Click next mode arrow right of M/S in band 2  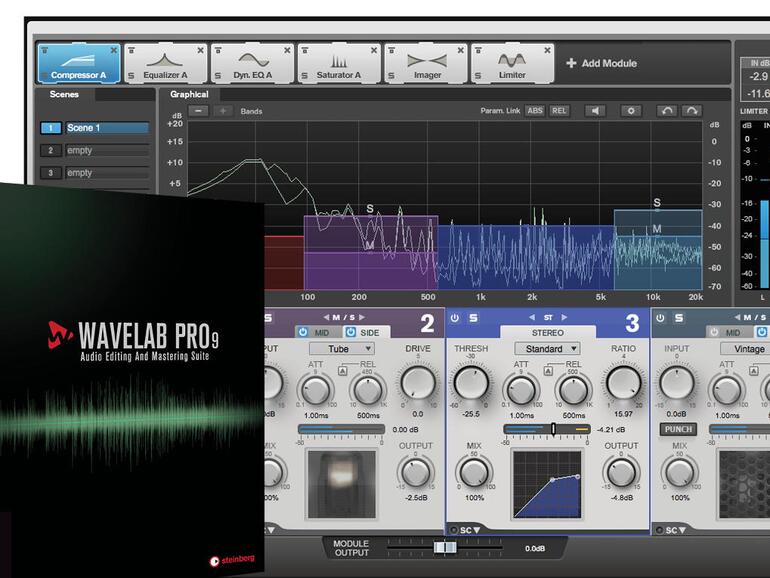point(362,318)
